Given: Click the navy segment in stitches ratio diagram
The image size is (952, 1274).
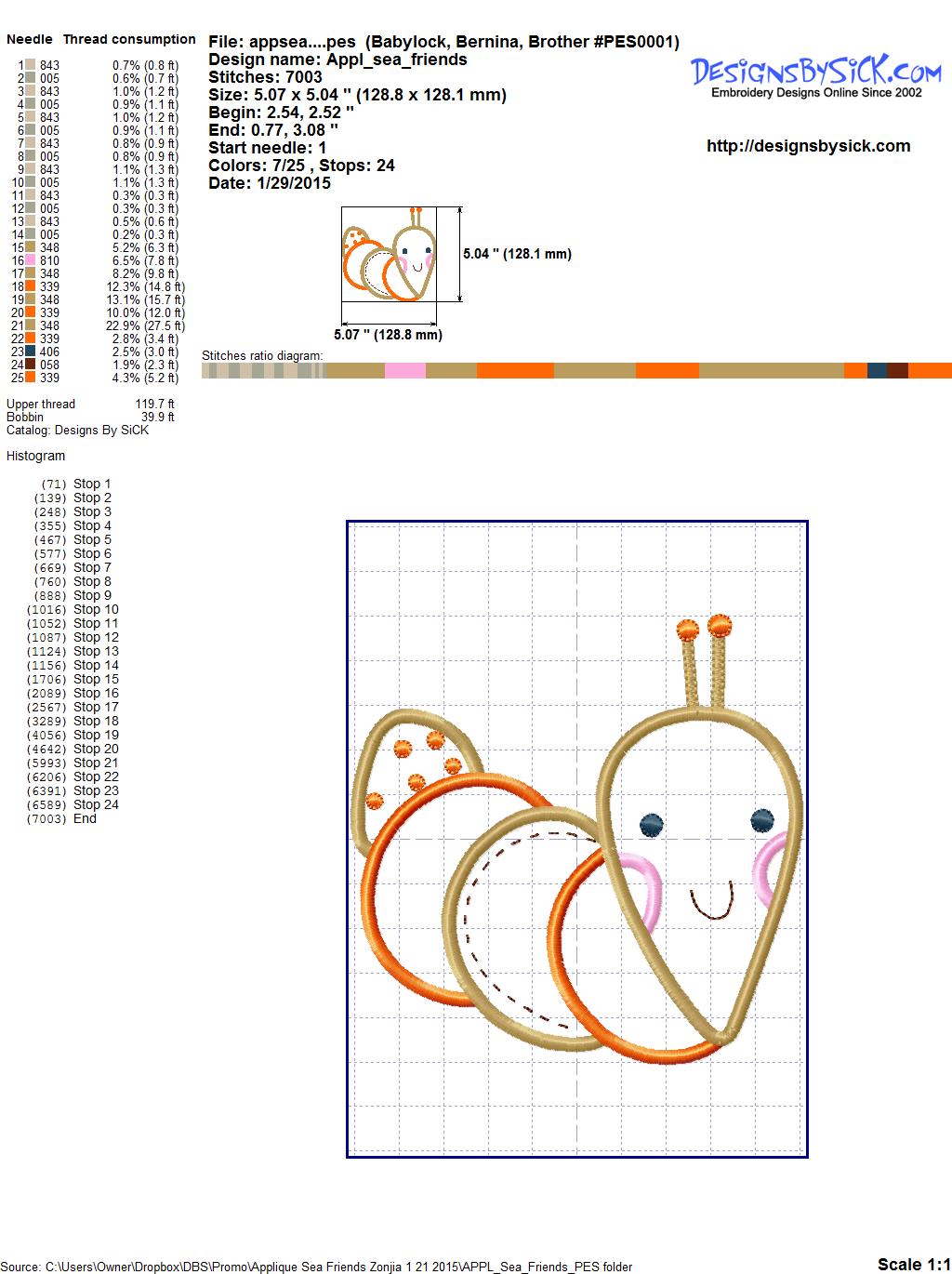Looking at the screenshot, I should pyautogui.click(x=876, y=371).
